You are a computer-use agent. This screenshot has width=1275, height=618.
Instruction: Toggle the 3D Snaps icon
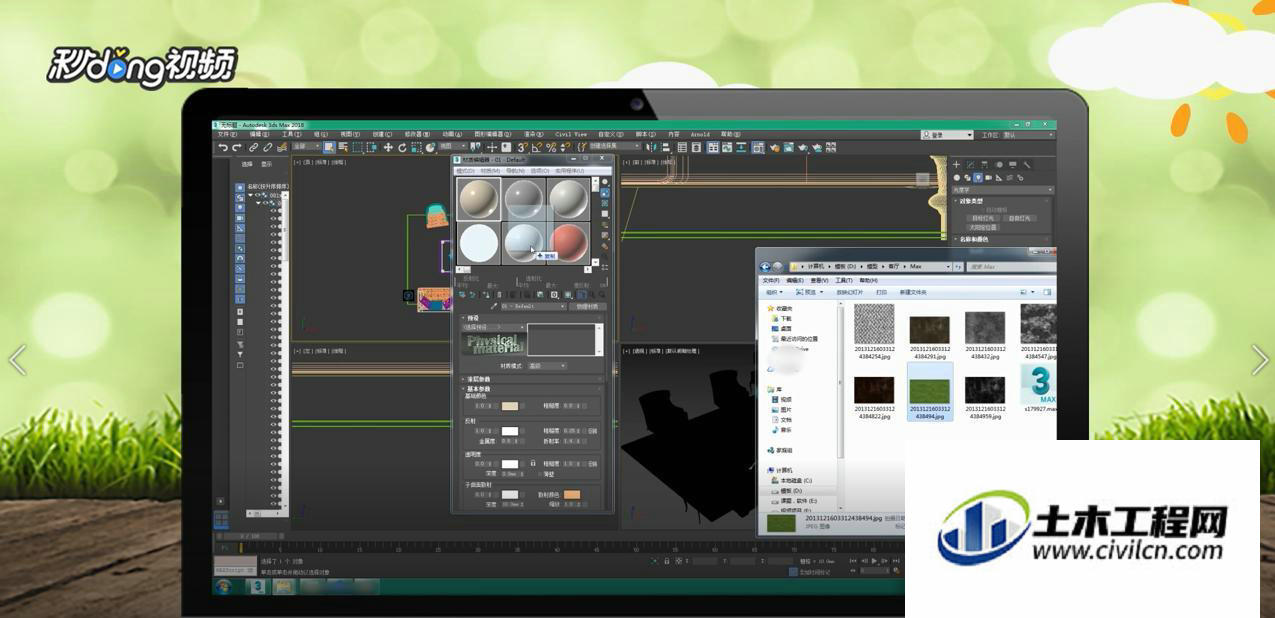pos(522,148)
